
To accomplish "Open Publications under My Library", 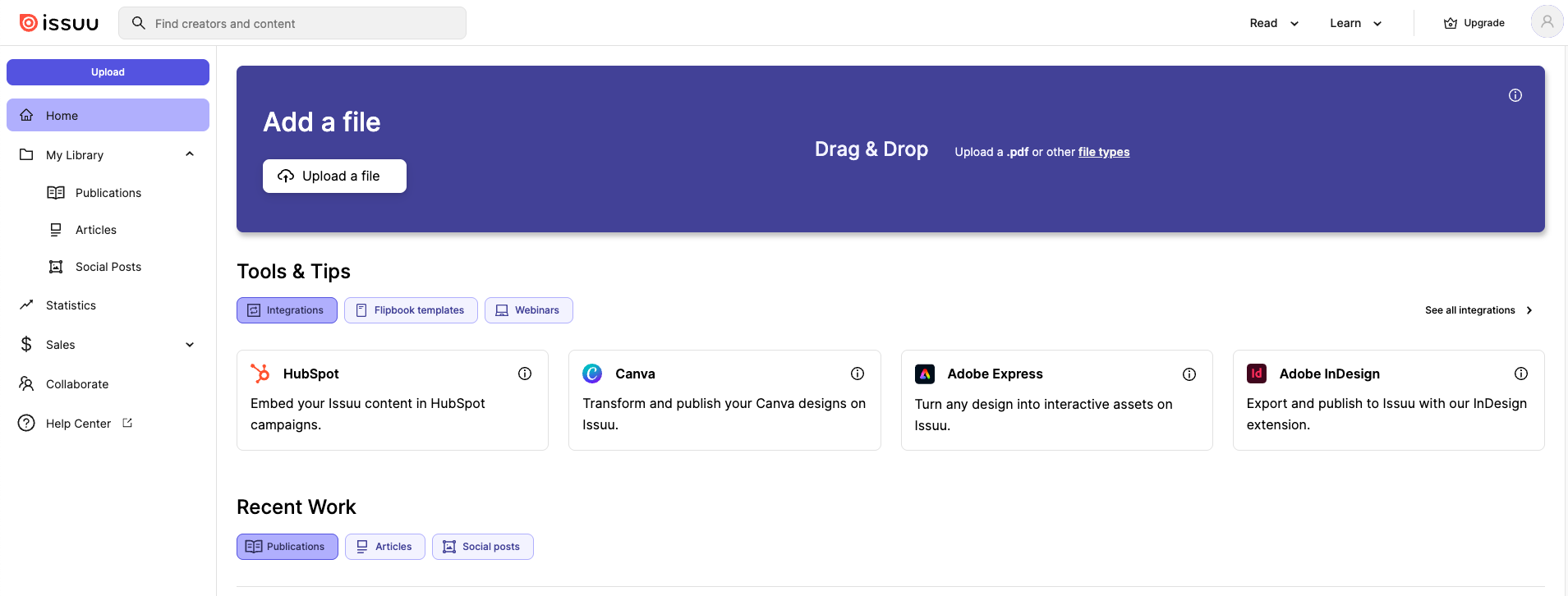I will [x=108, y=193].
